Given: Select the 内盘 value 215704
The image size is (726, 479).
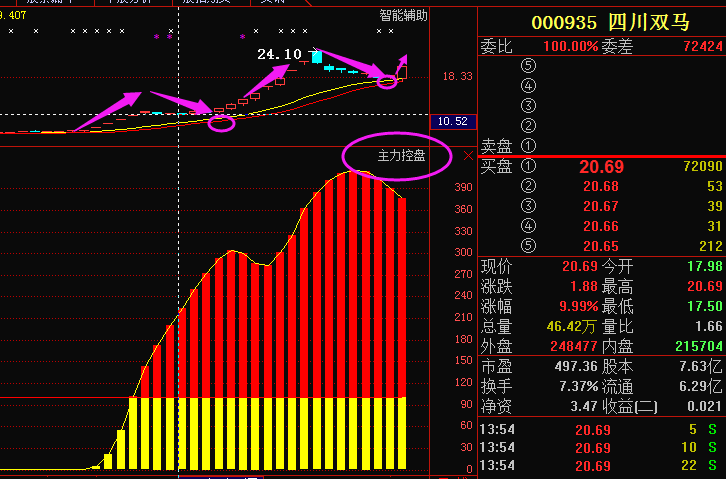Looking at the screenshot, I should (699, 346).
